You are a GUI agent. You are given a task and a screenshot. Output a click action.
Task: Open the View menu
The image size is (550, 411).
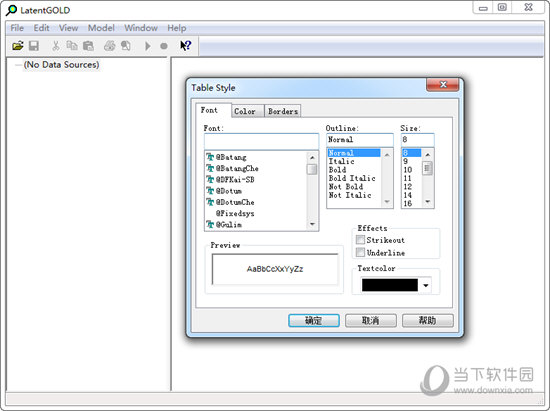pyautogui.click(x=68, y=28)
